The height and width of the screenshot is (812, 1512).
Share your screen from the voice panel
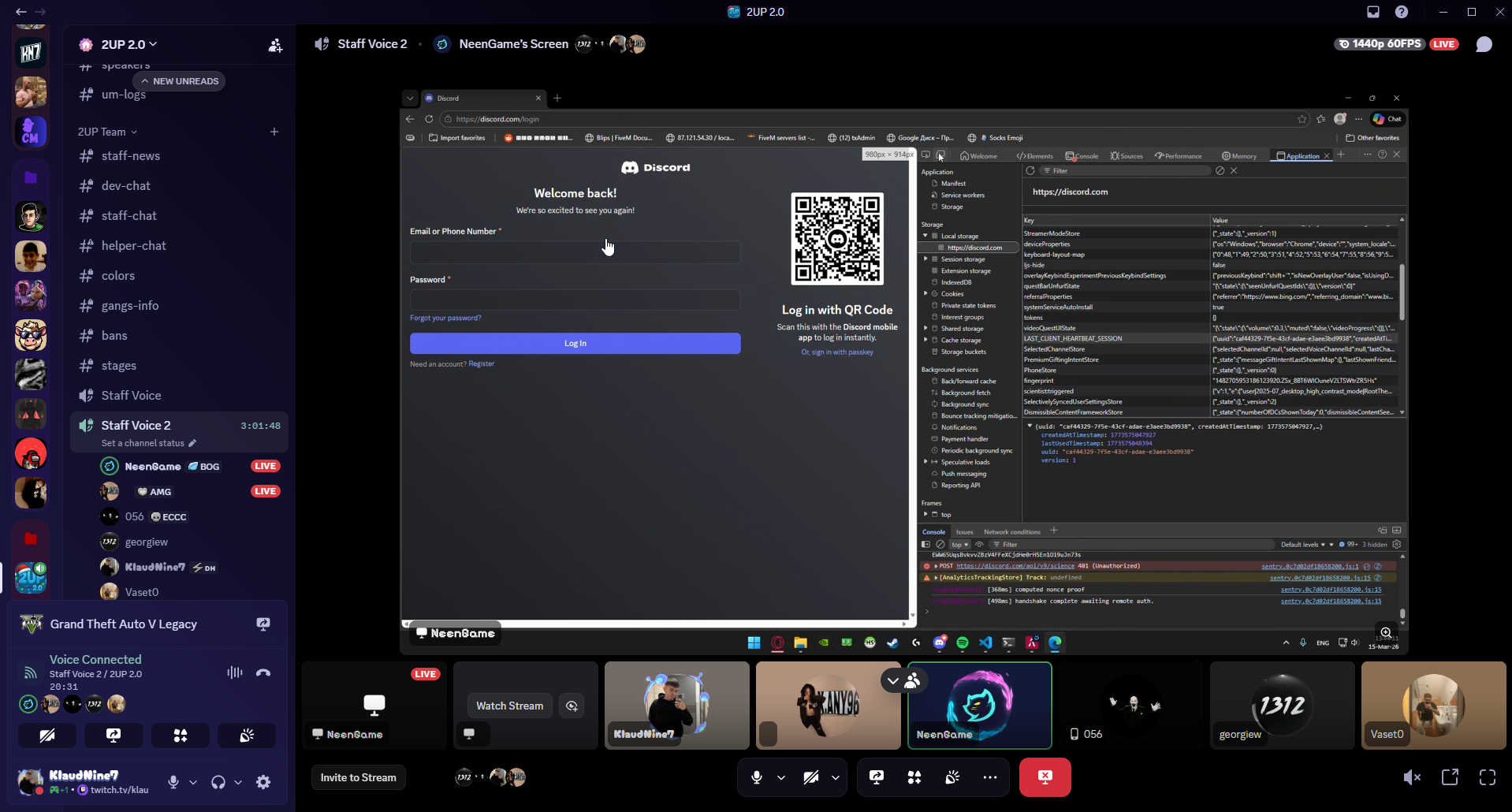coord(114,736)
